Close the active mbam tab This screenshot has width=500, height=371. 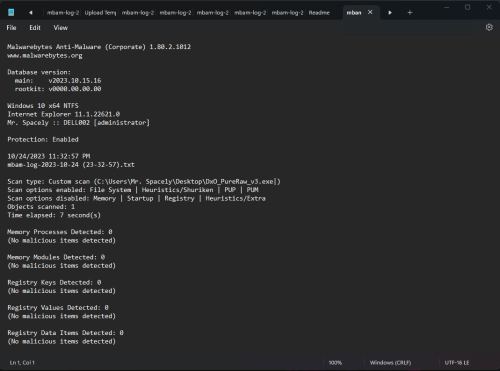370,12
